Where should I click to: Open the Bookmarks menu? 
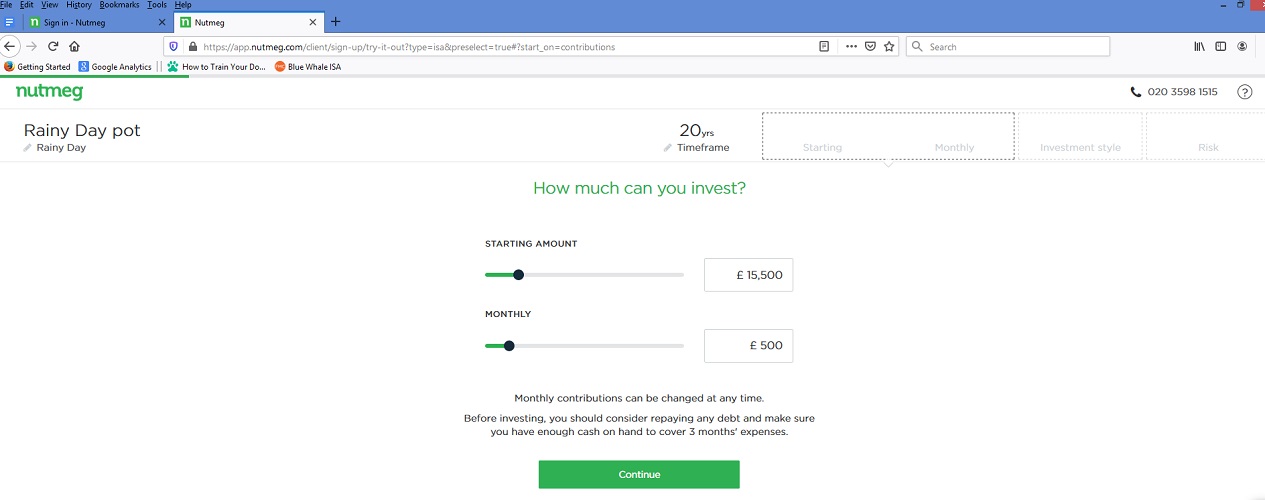click(x=120, y=5)
